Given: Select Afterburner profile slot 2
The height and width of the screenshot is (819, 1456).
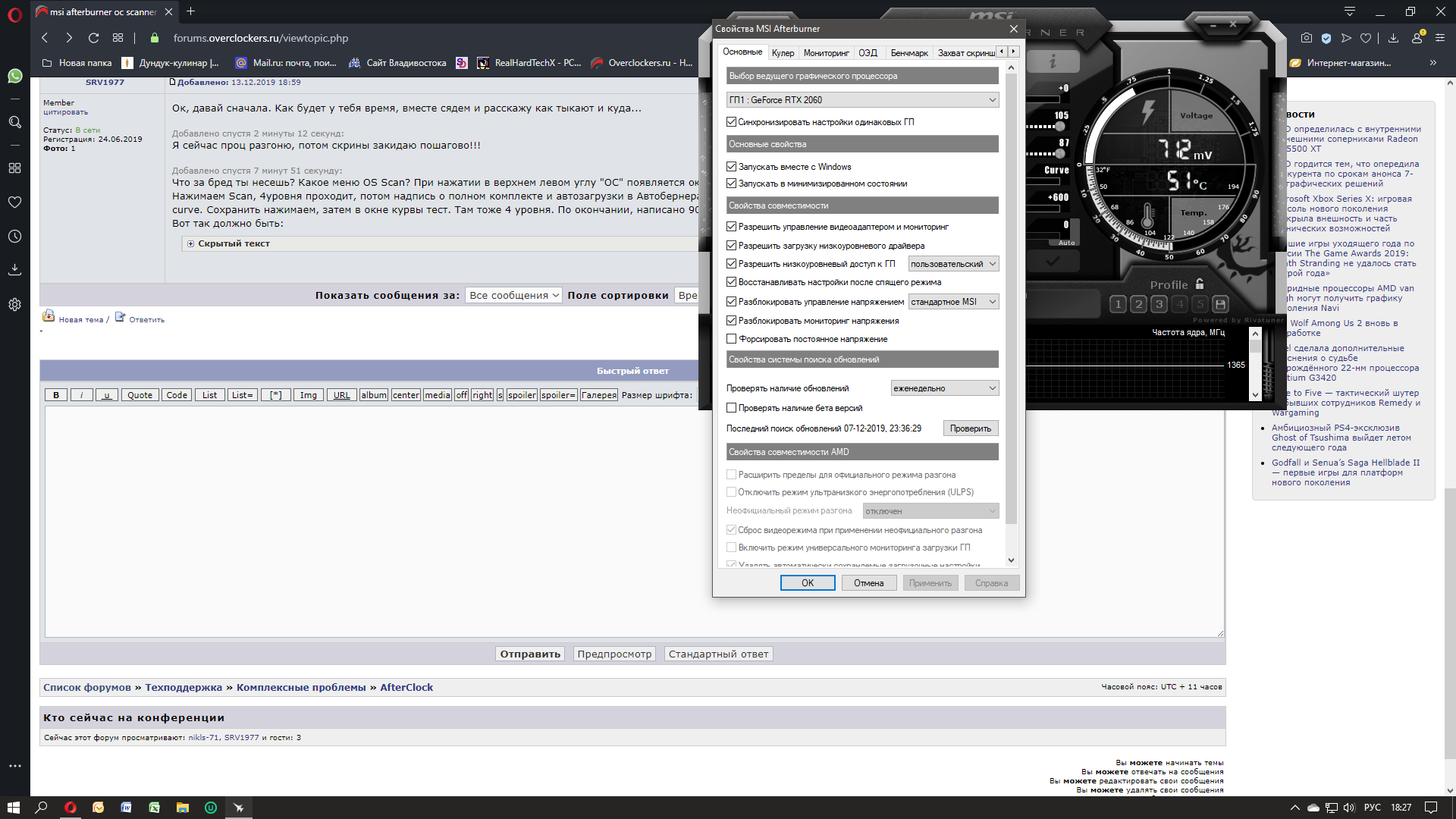Looking at the screenshot, I should point(1138,304).
